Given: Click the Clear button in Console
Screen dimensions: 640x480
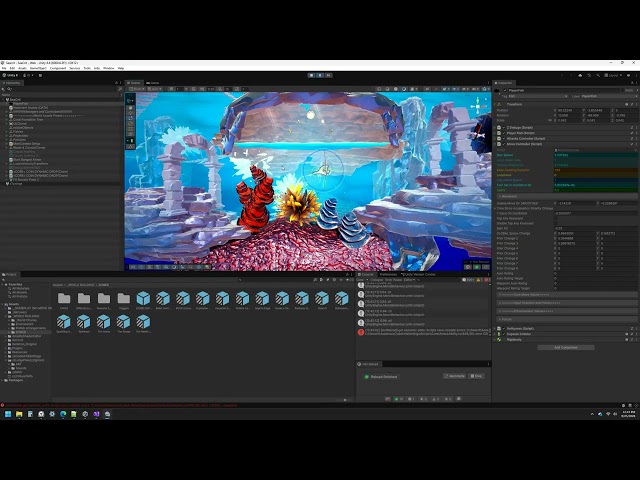Looking at the screenshot, I should tap(360, 280).
